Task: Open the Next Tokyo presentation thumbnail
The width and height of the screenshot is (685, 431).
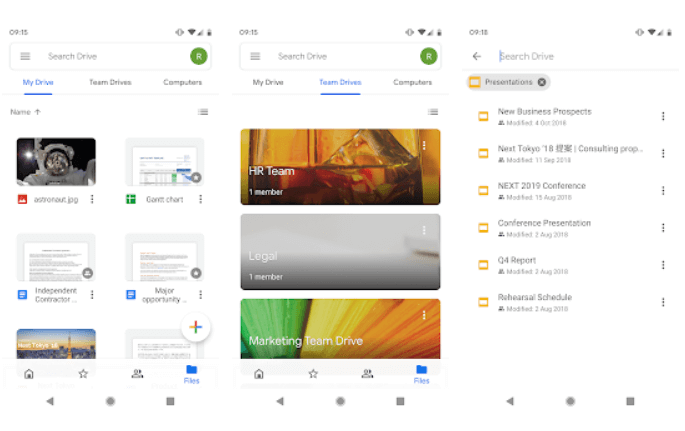Action: coord(56,344)
